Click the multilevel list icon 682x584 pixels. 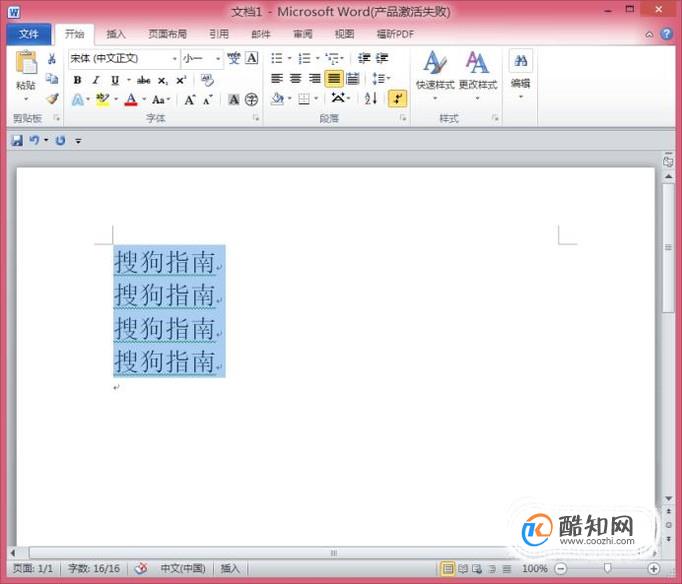[x=333, y=58]
